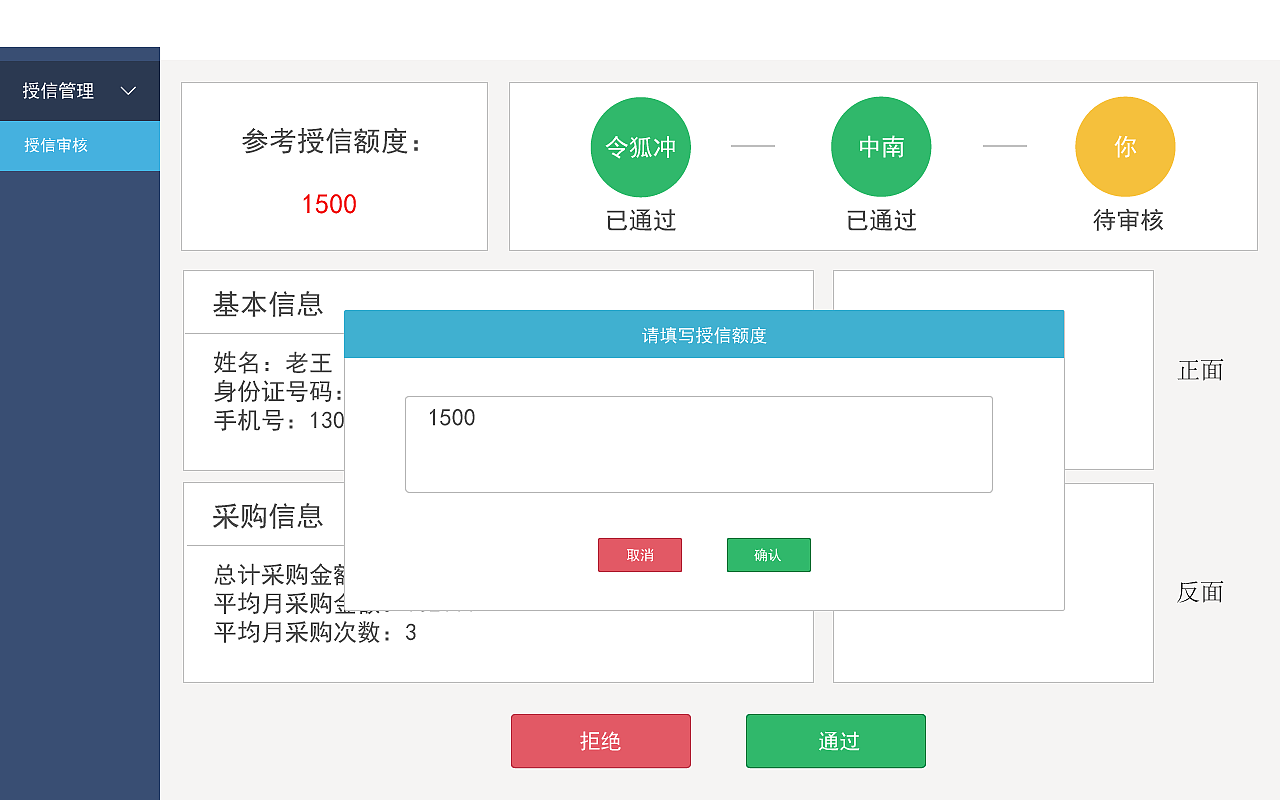Click the 已通过 status label under 令狐冲
This screenshot has height=800, width=1280.
[640, 221]
